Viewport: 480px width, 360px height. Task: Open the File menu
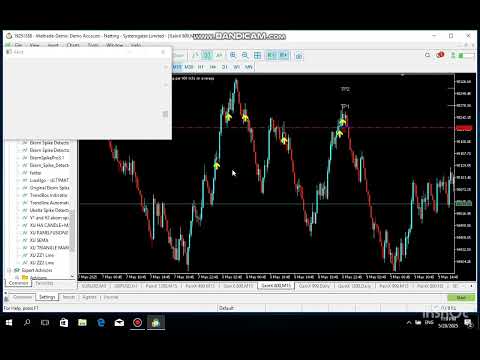coord(18,45)
